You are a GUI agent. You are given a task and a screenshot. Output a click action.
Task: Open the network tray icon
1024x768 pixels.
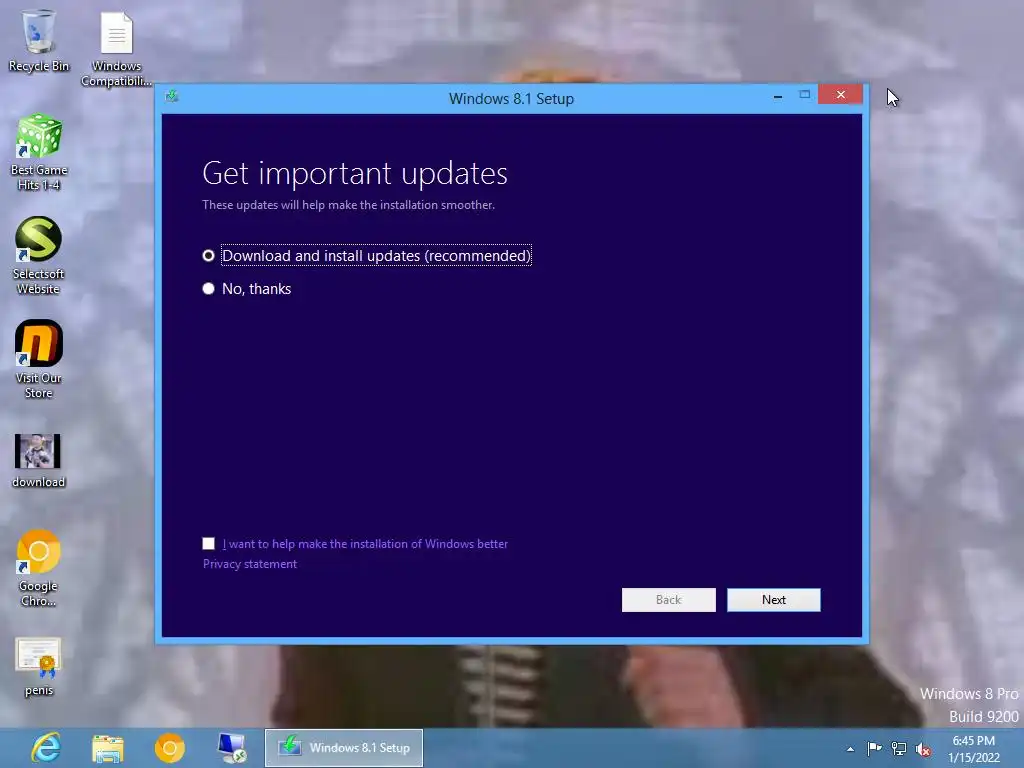[x=899, y=749]
